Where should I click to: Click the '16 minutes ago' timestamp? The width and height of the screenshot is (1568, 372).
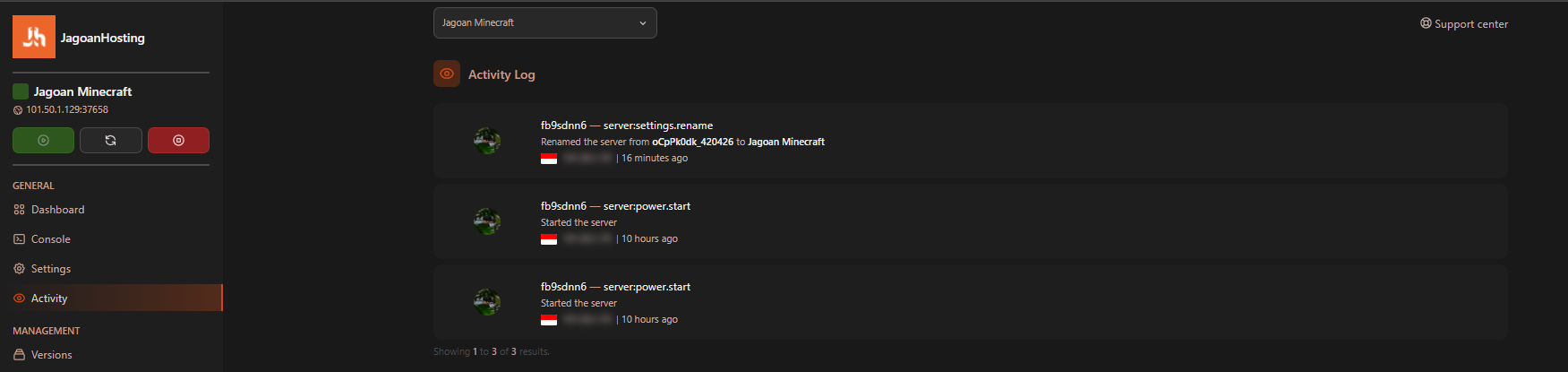(x=655, y=158)
